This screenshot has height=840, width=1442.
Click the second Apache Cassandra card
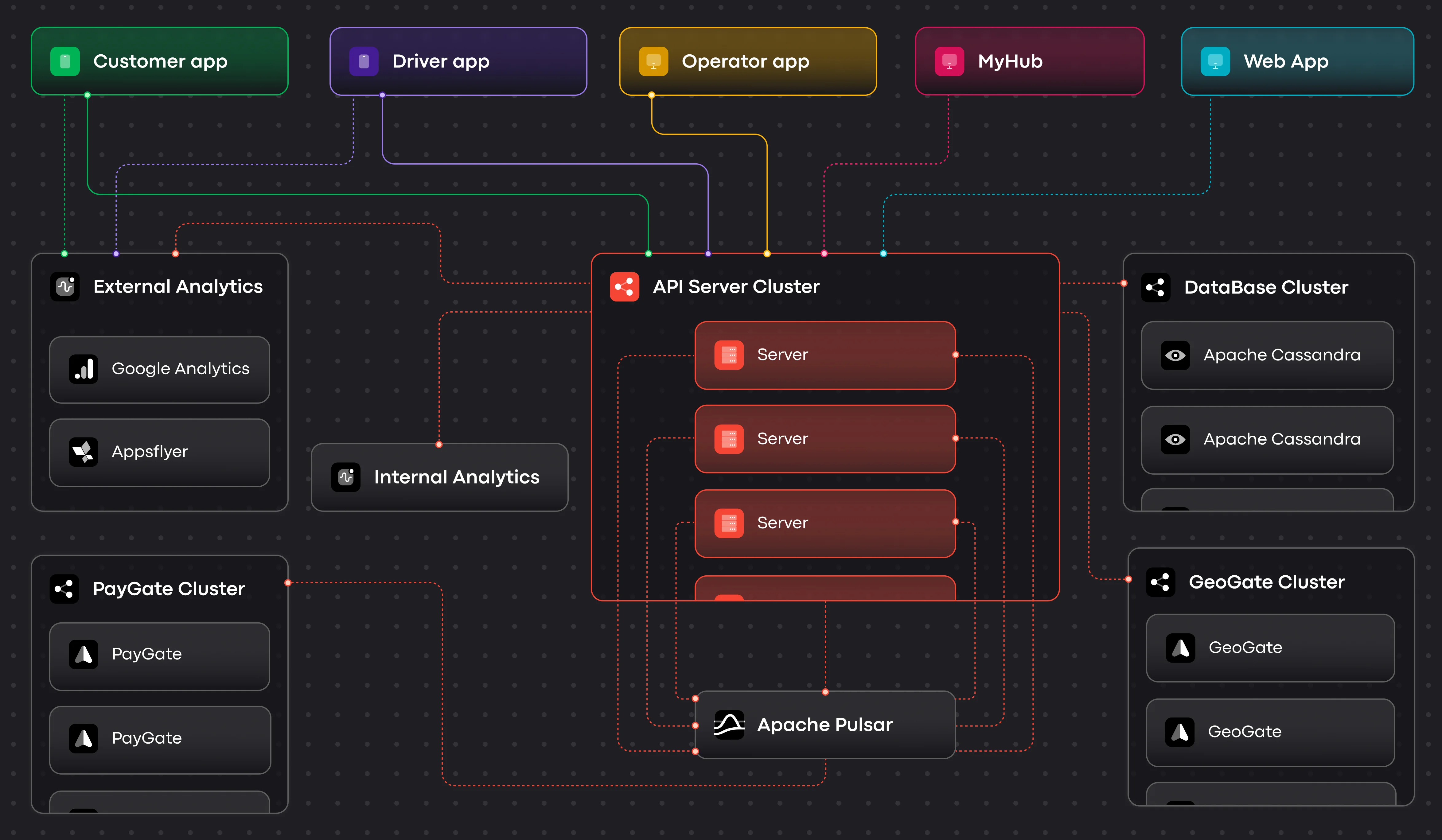[1267, 440]
